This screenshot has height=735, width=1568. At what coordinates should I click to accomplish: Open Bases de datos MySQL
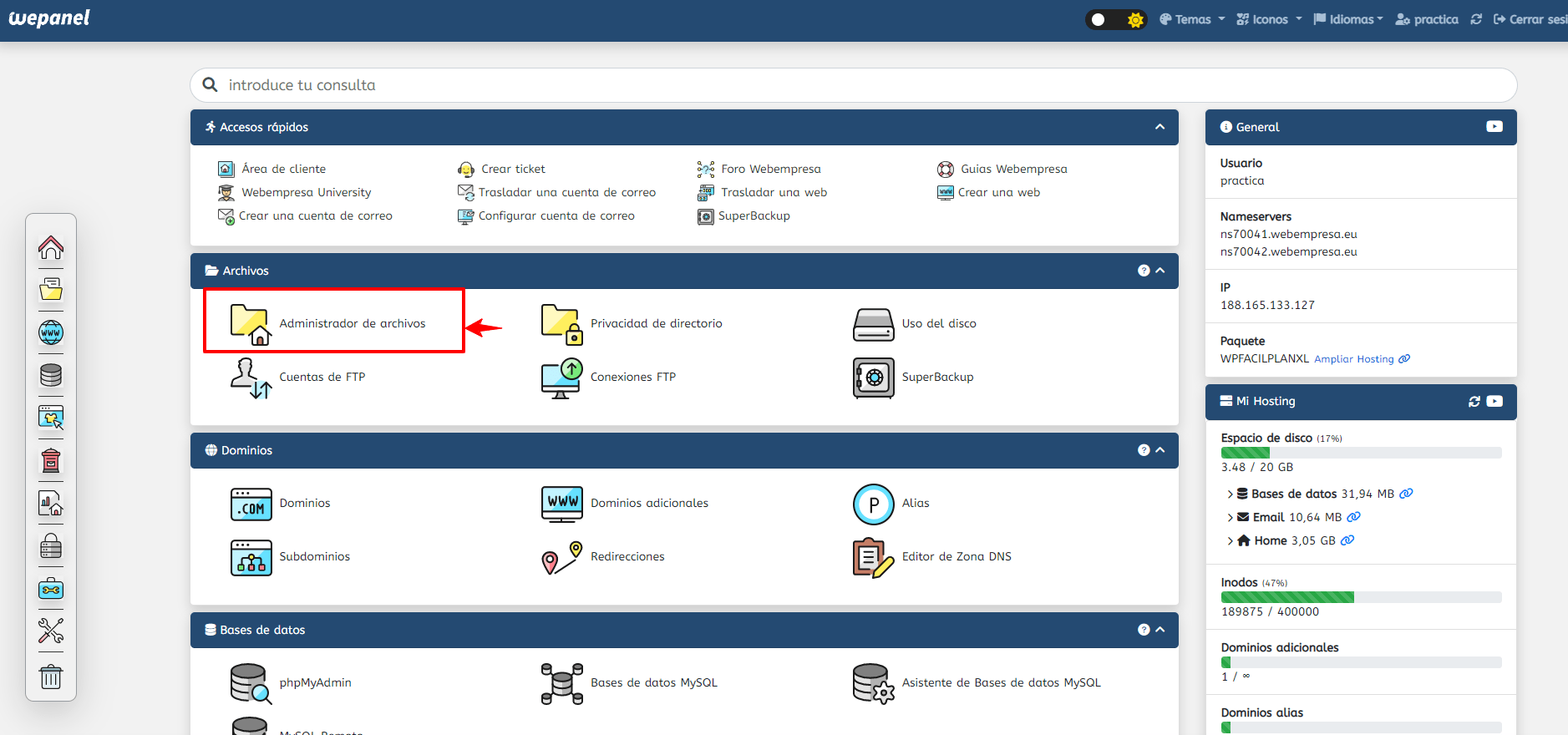pyautogui.click(x=629, y=683)
